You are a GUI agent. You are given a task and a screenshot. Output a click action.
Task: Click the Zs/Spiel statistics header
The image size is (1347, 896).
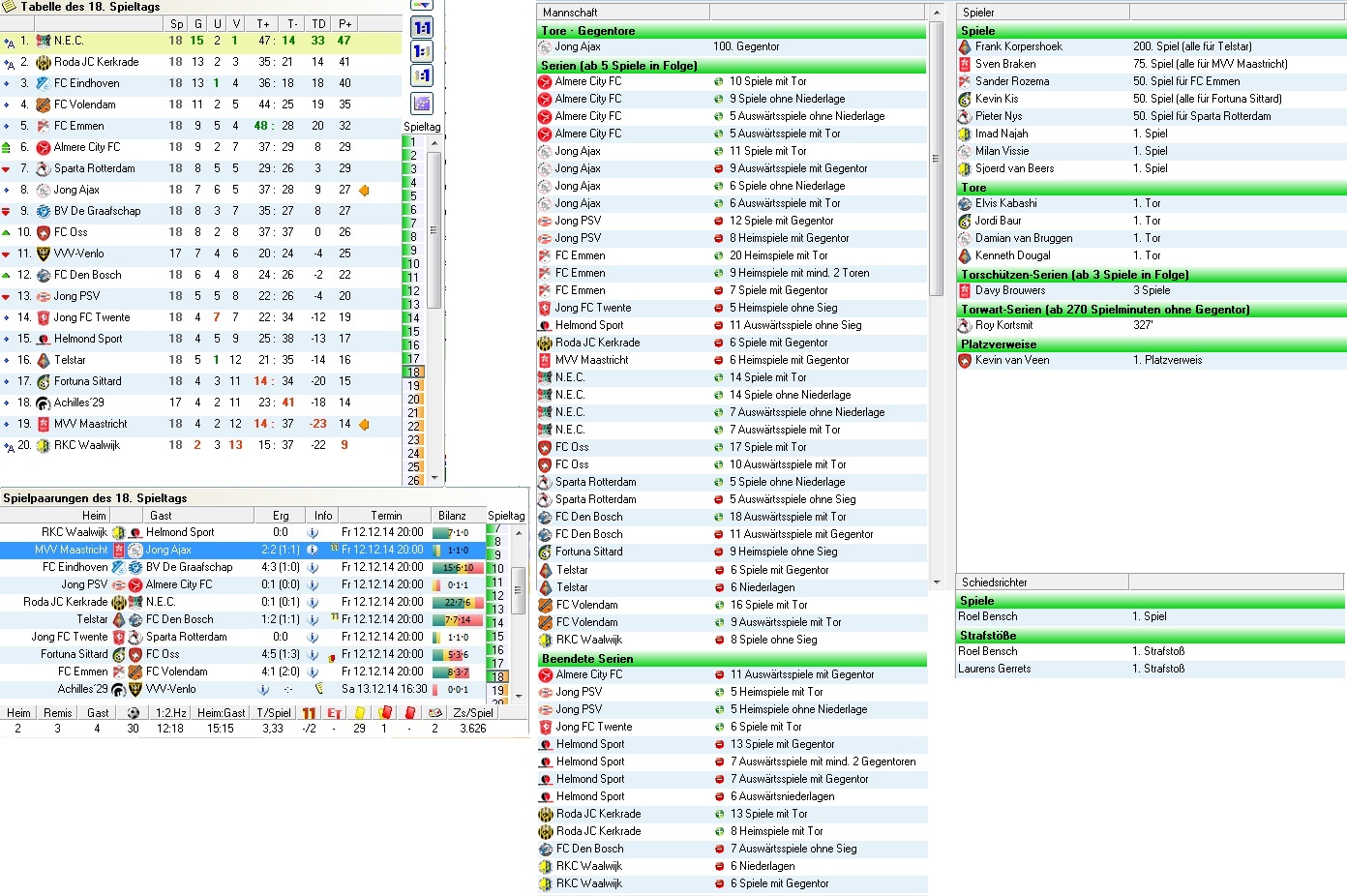click(x=473, y=713)
